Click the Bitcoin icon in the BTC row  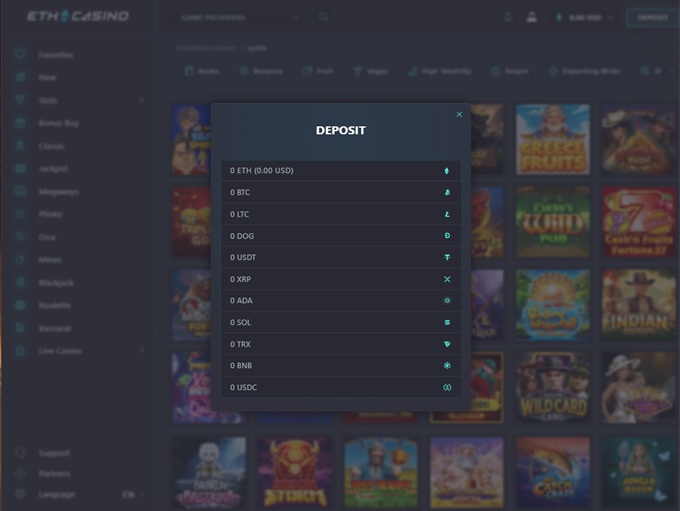[x=447, y=192]
